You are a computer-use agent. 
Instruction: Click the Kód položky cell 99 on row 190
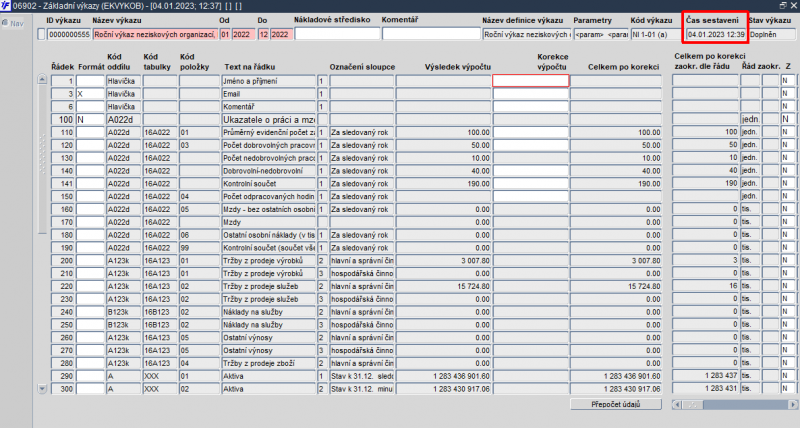tap(199, 248)
